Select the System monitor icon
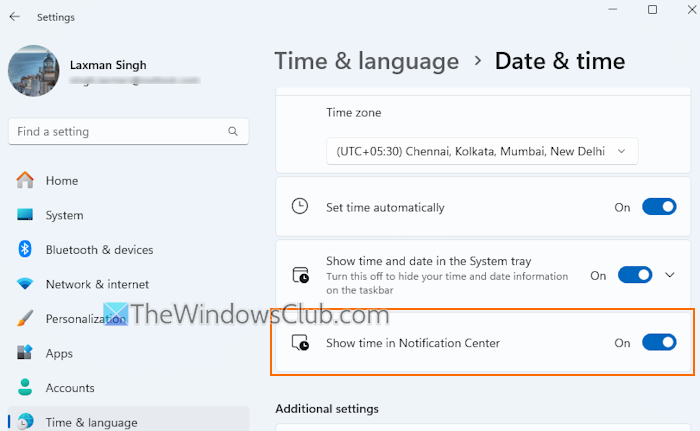 25,215
